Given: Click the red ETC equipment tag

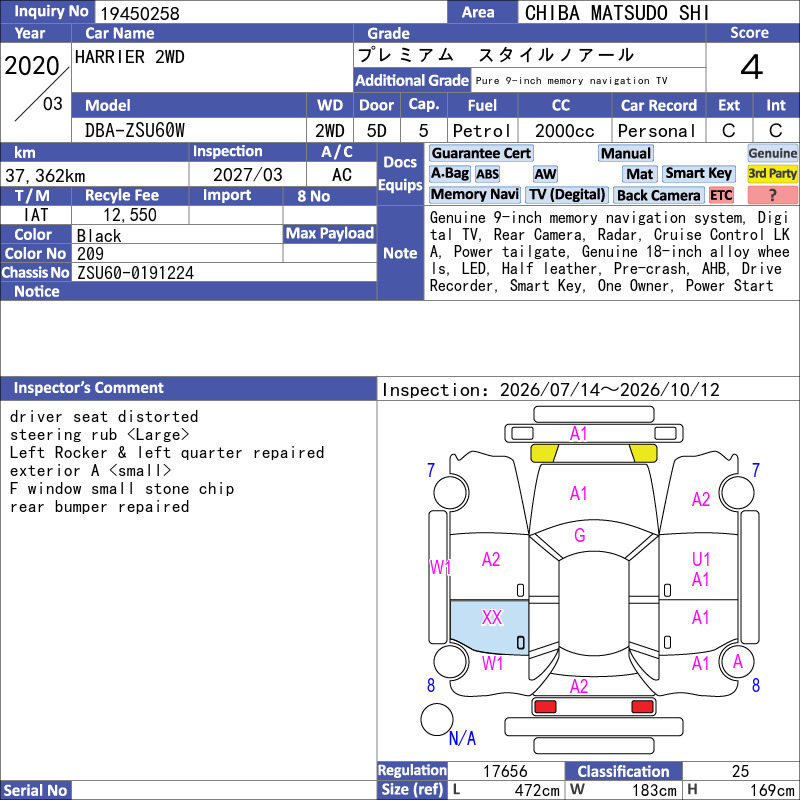Looking at the screenshot, I should click(x=721, y=195).
